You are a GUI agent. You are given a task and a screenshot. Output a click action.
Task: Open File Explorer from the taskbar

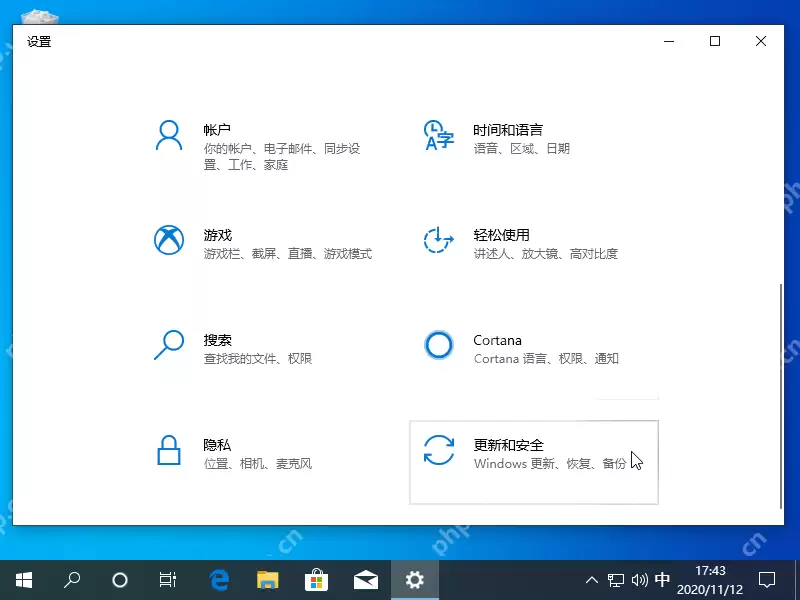[267, 579]
